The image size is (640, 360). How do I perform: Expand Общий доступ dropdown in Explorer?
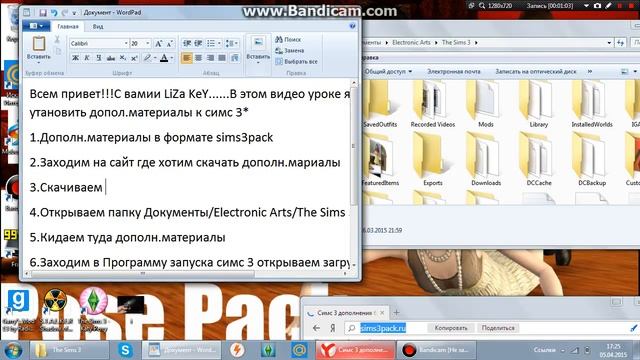[x=389, y=71]
